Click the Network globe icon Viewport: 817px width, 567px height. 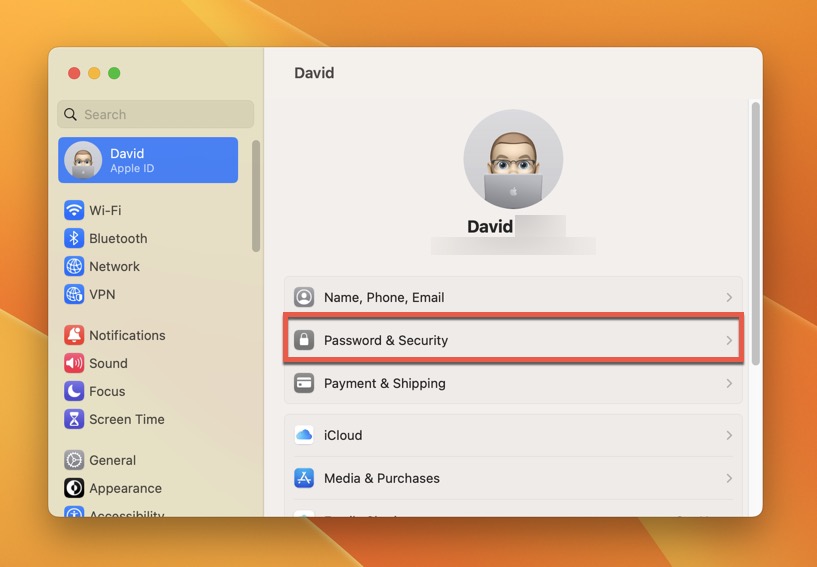[x=74, y=266]
